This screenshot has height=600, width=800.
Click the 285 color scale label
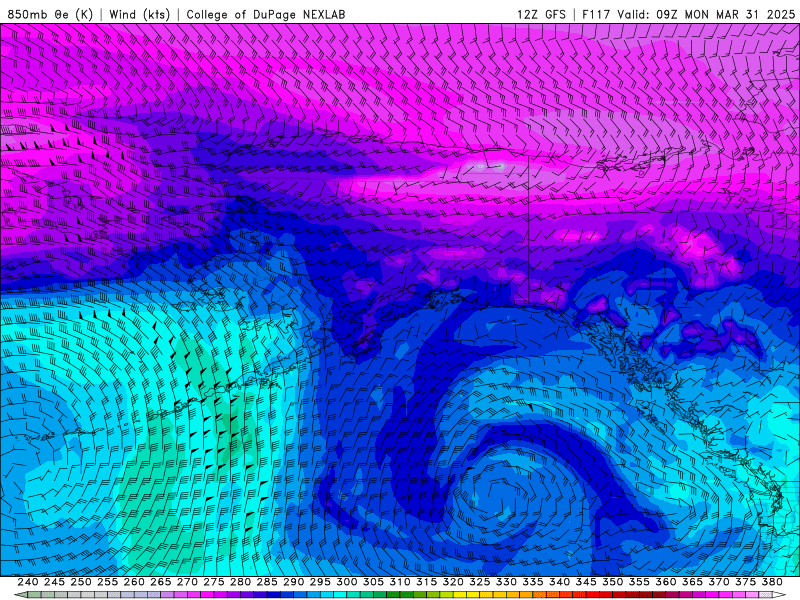point(267,582)
